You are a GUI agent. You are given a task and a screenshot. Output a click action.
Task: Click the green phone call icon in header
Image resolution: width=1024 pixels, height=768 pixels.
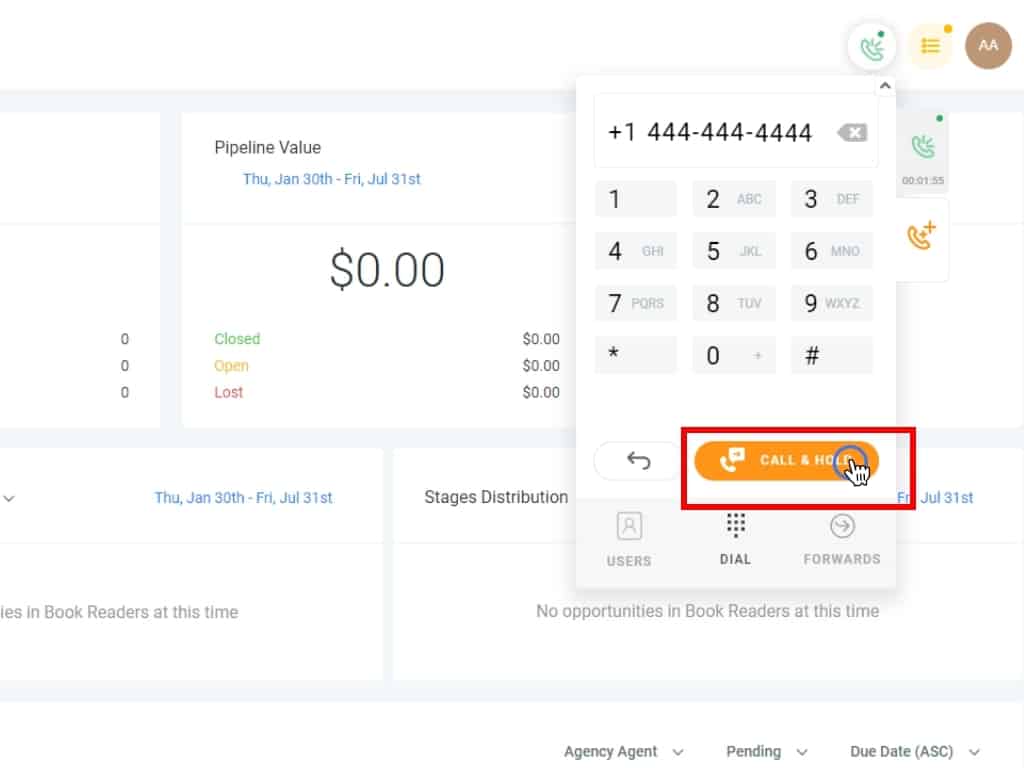click(x=872, y=47)
